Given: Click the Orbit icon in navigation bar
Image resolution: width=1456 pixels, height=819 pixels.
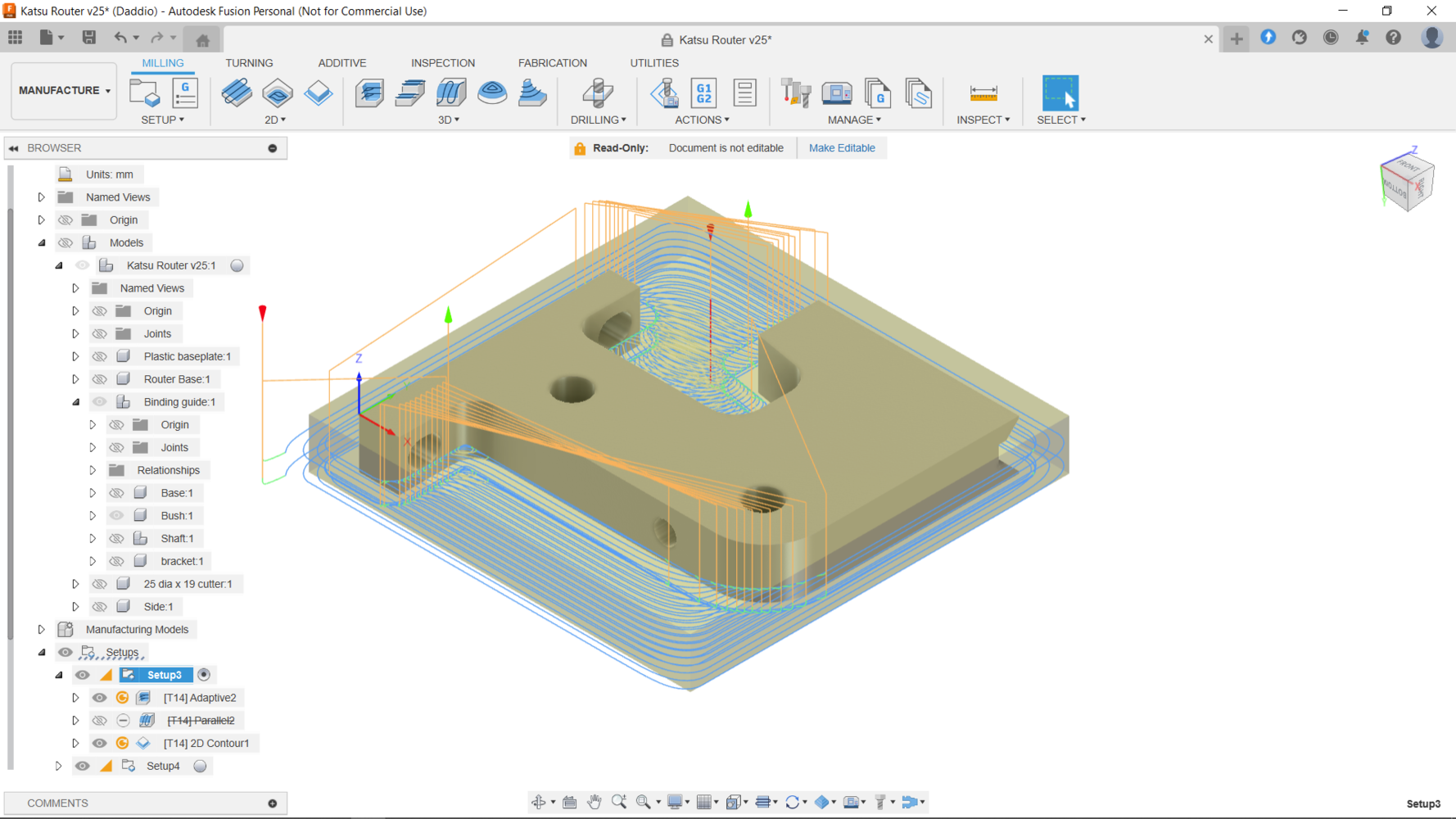Looking at the screenshot, I should click(539, 802).
